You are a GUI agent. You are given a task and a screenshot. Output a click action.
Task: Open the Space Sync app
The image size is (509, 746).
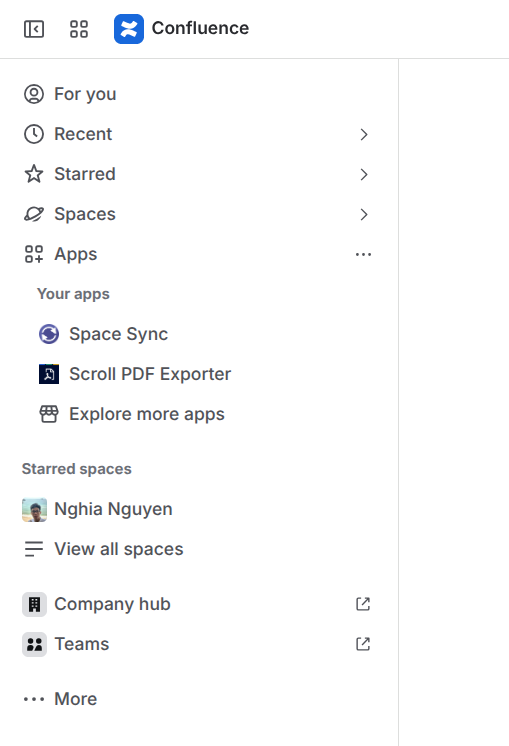(206, 334)
